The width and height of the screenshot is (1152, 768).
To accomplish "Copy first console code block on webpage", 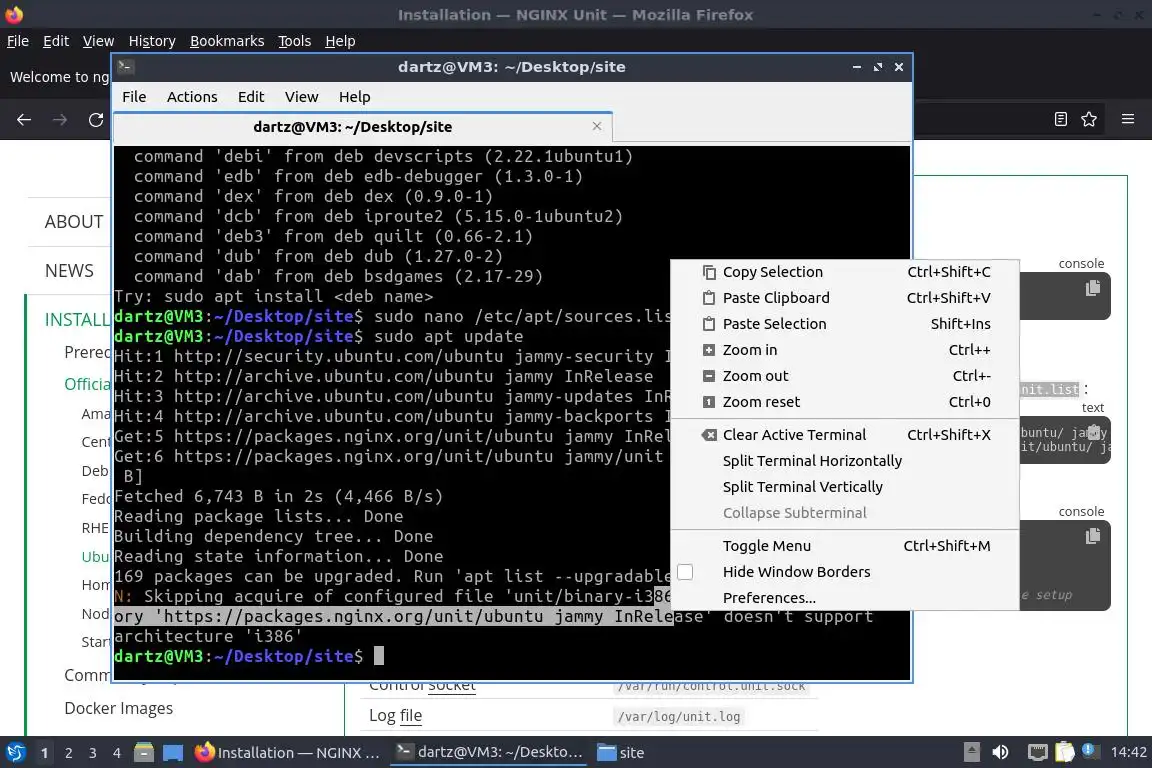I will 1092,288.
